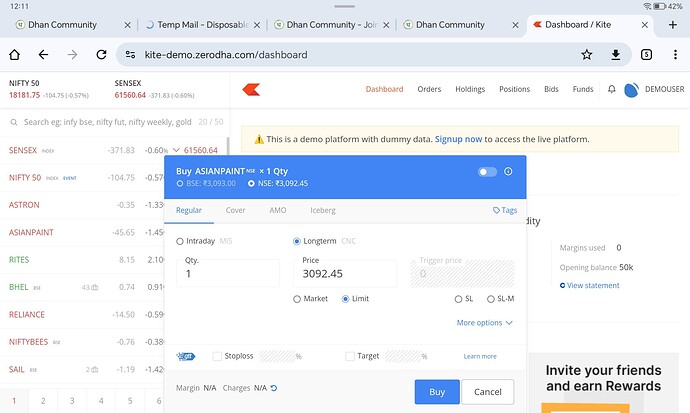Close the Dashboard / Kite tab
Screen dimensions: 690x413
(644, 25)
